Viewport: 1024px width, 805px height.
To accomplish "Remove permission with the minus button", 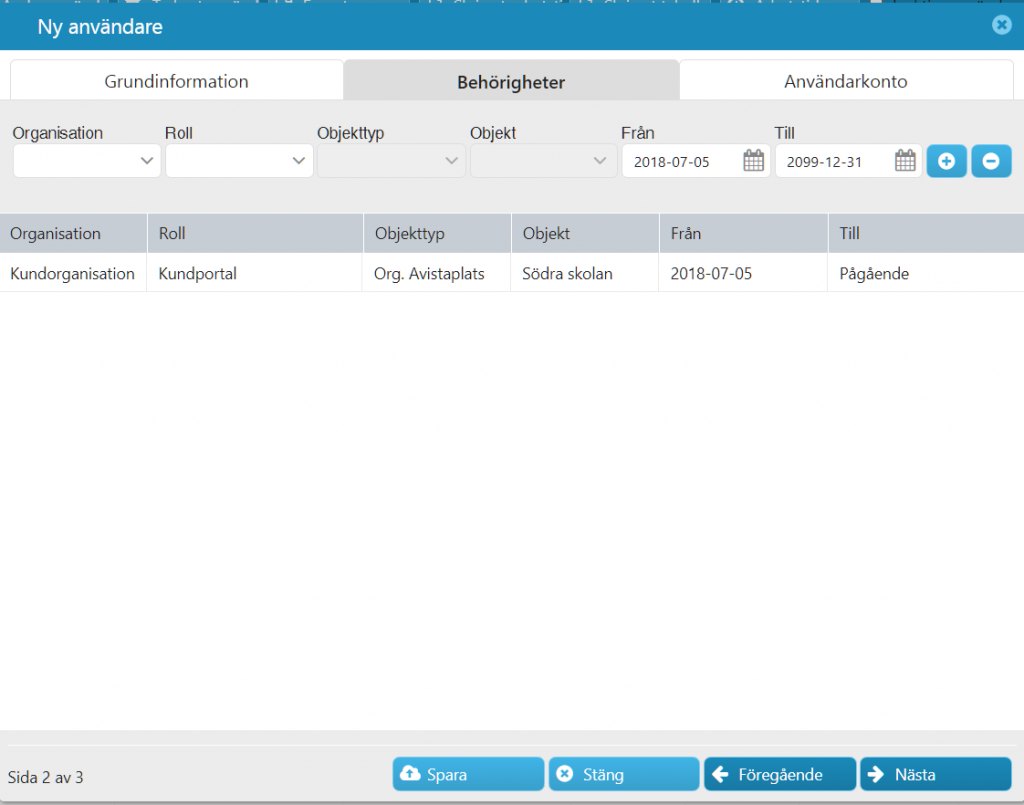I will tap(991, 161).
